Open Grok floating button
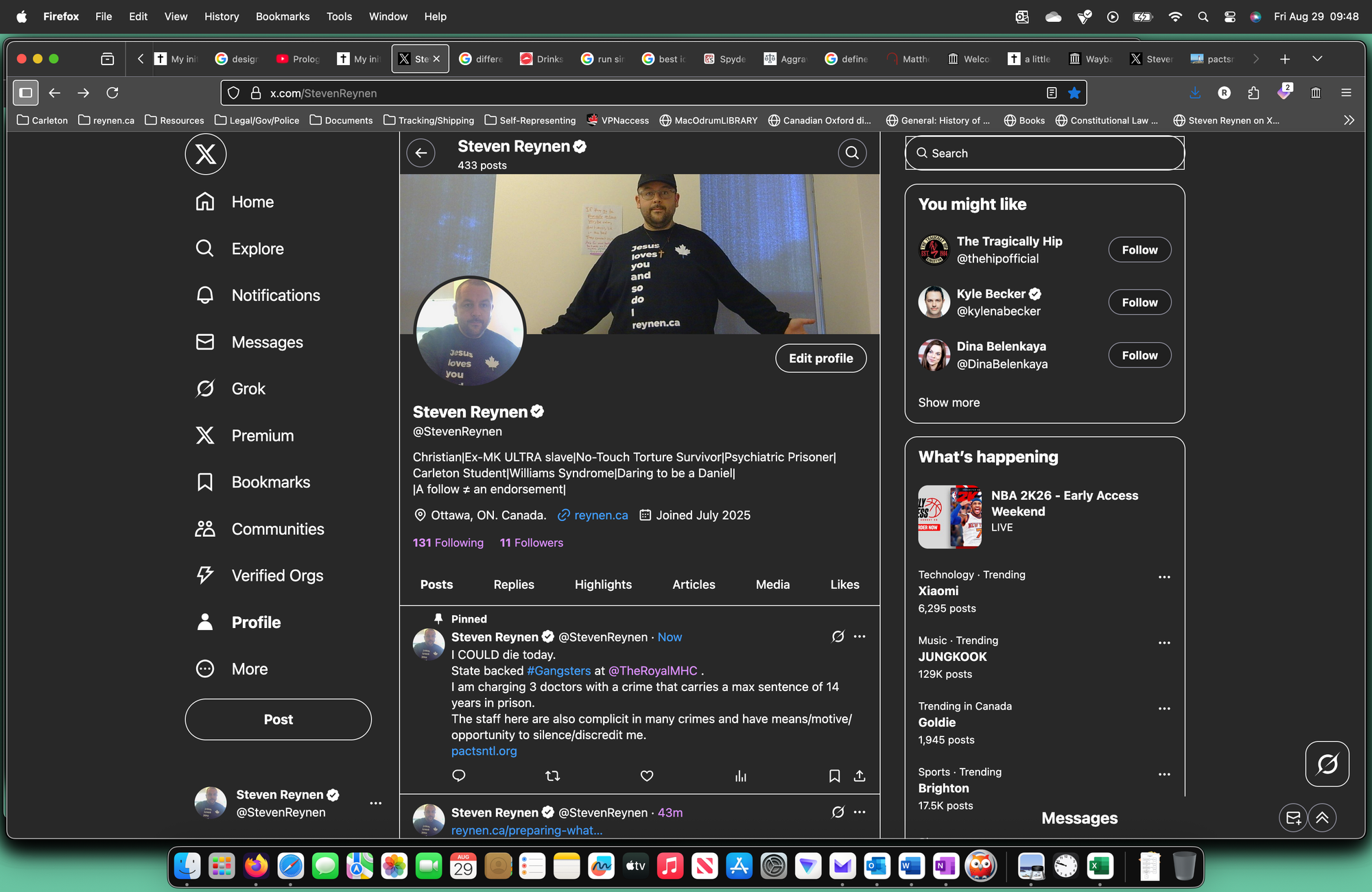The image size is (1372, 892). click(1327, 763)
